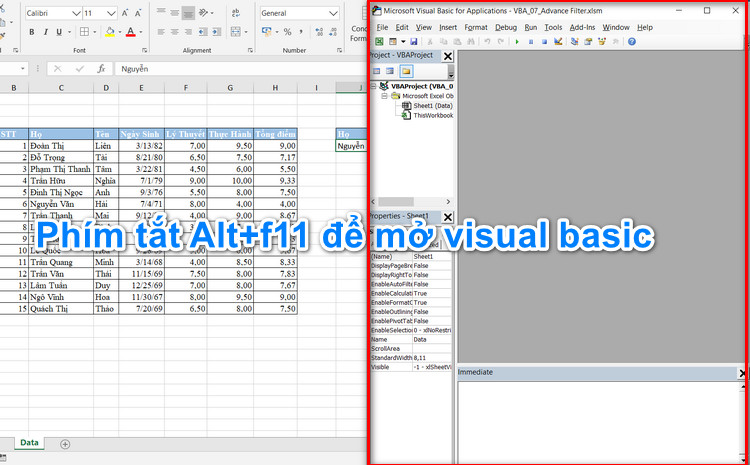Increase font size with the larger A
This screenshot has height=465, width=750.
coord(124,13)
